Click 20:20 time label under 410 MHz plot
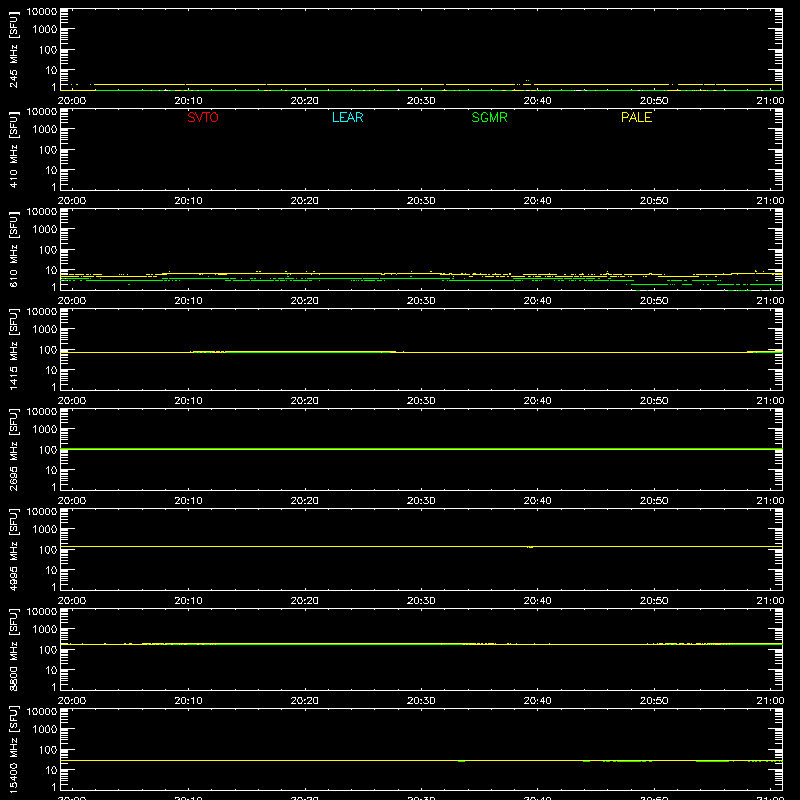Image resolution: width=800 pixels, height=800 pixels. [305, 201]
